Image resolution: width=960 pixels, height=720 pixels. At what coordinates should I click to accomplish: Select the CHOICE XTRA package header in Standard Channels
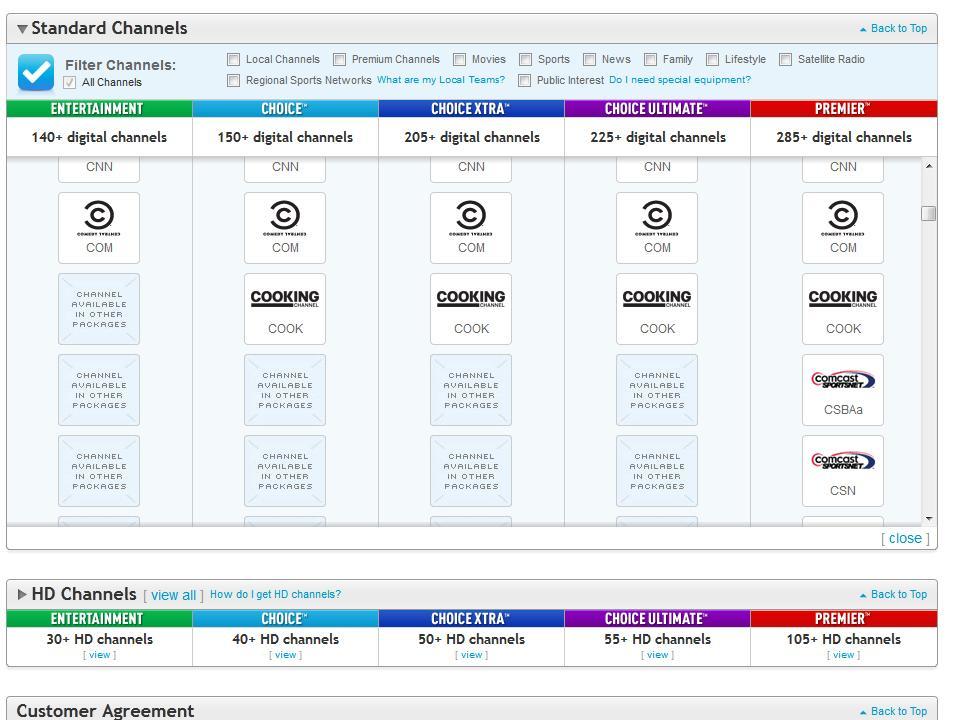[x=471, y=108]
